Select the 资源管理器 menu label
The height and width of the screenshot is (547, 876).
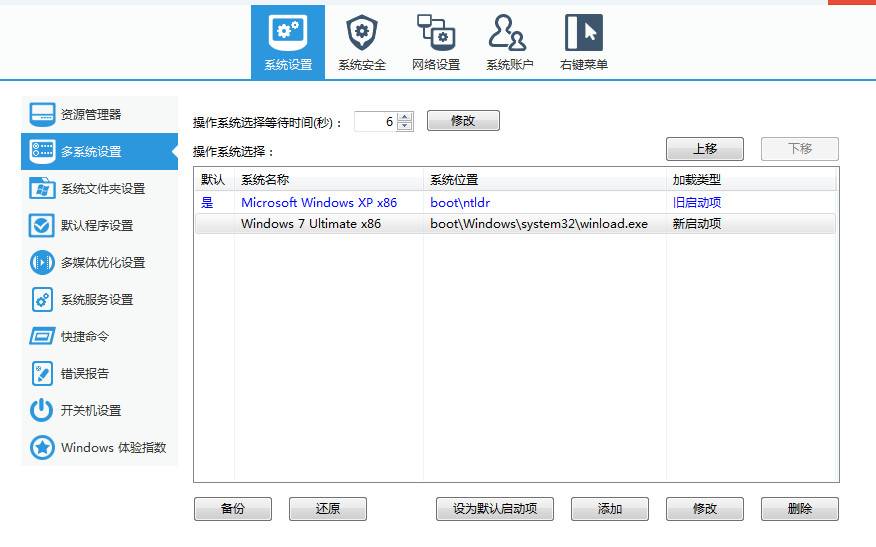point(91,115)
